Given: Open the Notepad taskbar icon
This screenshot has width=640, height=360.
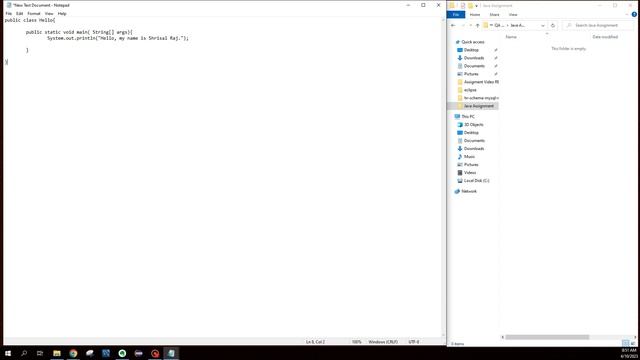Looking at the screenshot, I should [171, 353].
